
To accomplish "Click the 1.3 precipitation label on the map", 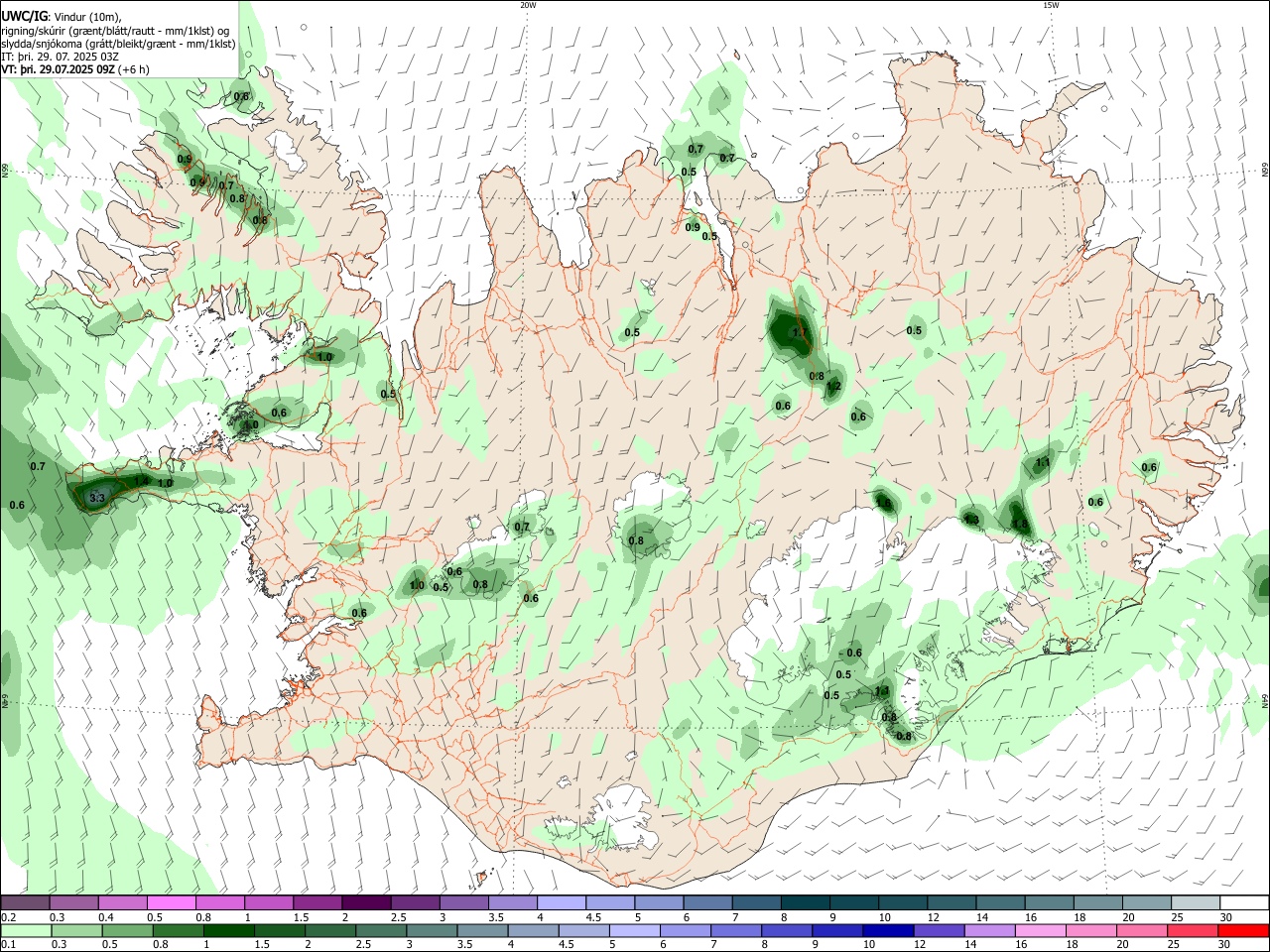I will point(971,520).
